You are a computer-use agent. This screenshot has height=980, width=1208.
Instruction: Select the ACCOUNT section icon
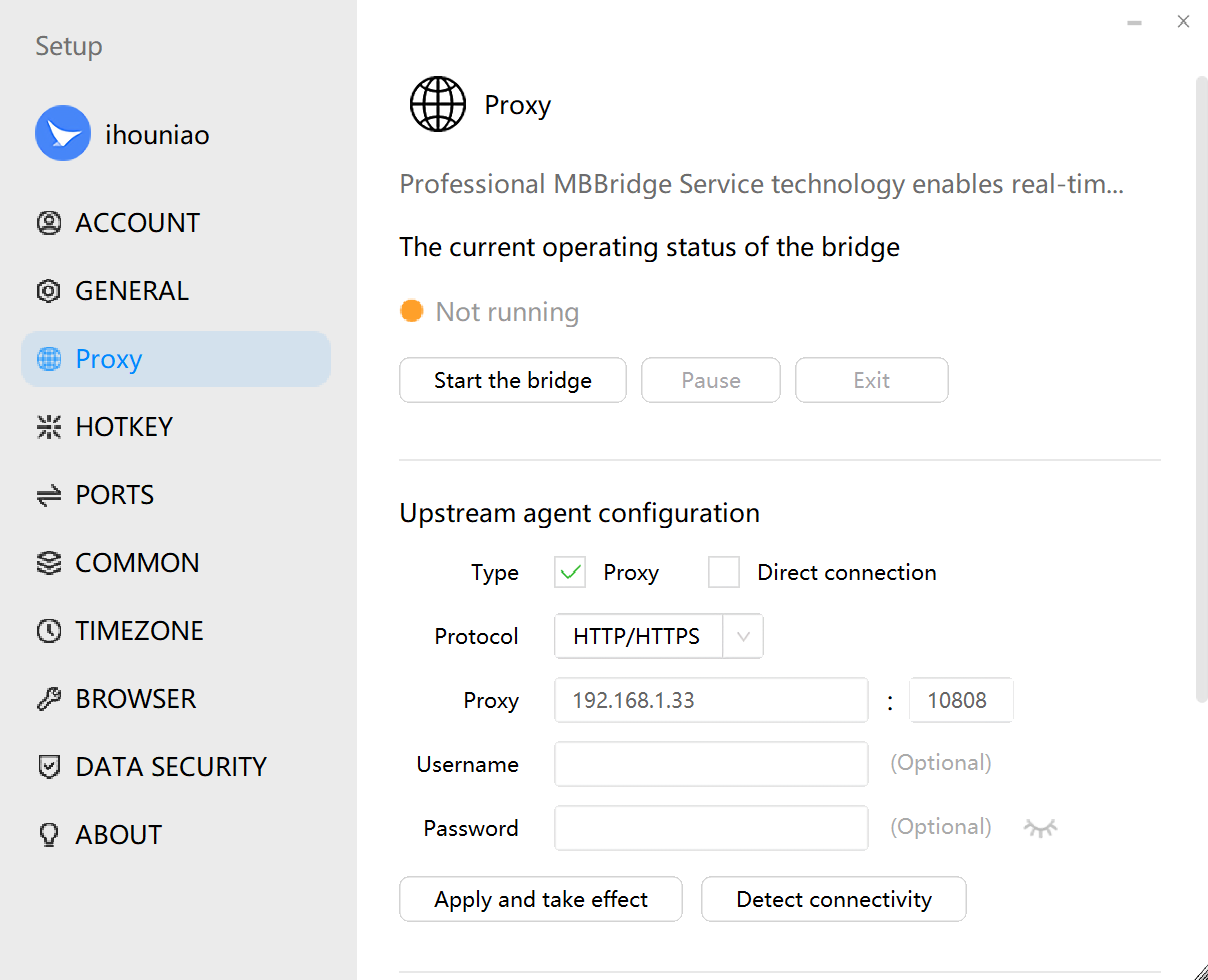(x=48, y=222)
